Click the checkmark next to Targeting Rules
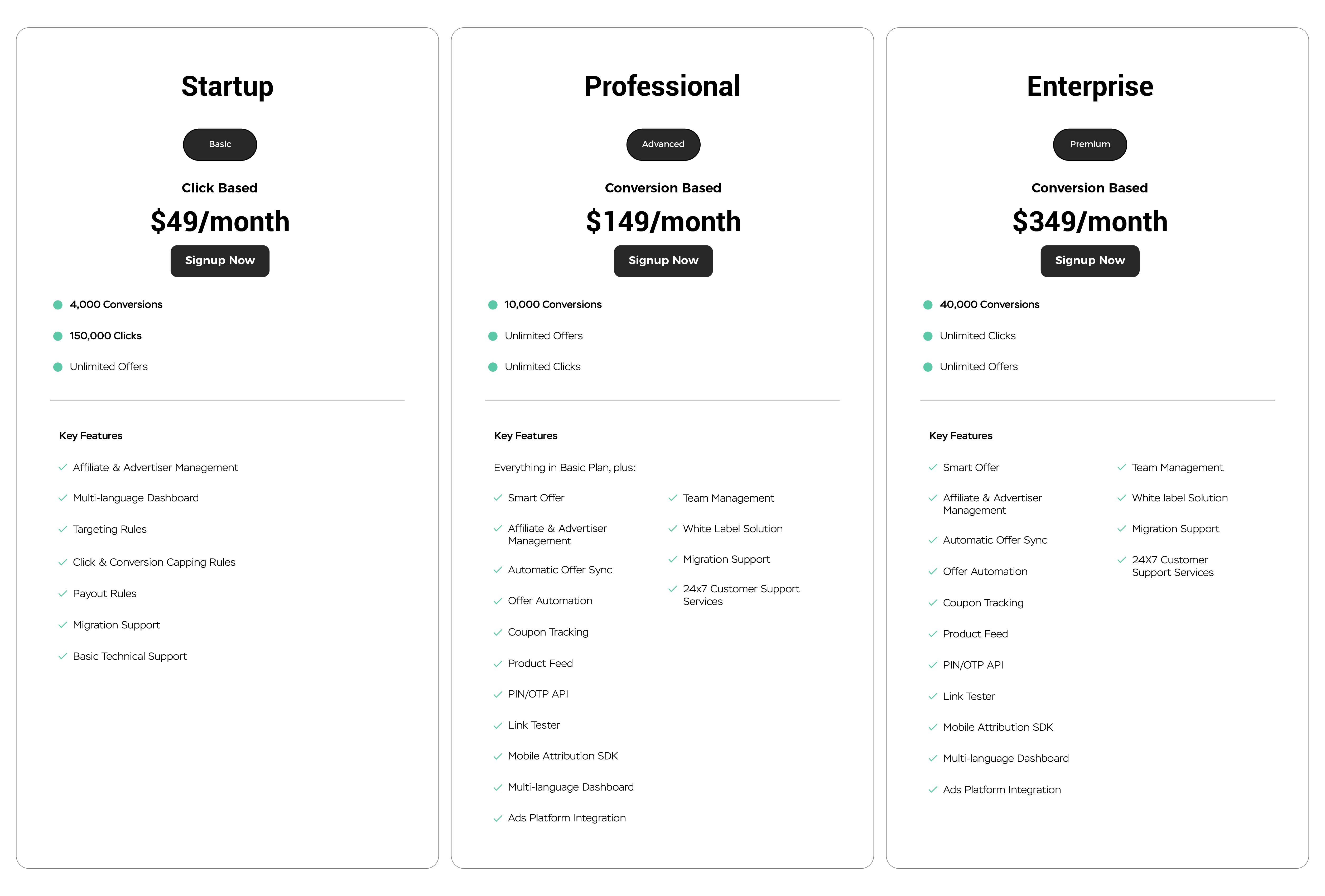 63,530
